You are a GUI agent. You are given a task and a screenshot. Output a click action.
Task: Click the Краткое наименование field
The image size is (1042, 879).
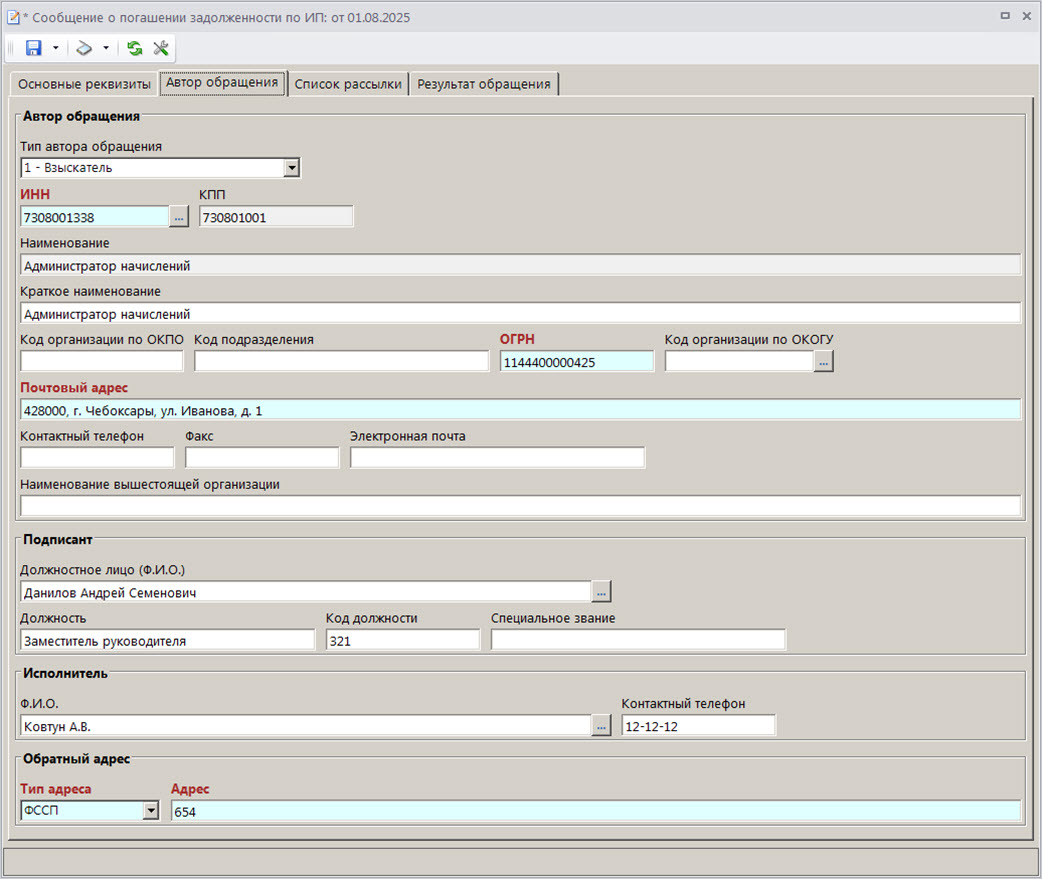[x=520, y=314]
